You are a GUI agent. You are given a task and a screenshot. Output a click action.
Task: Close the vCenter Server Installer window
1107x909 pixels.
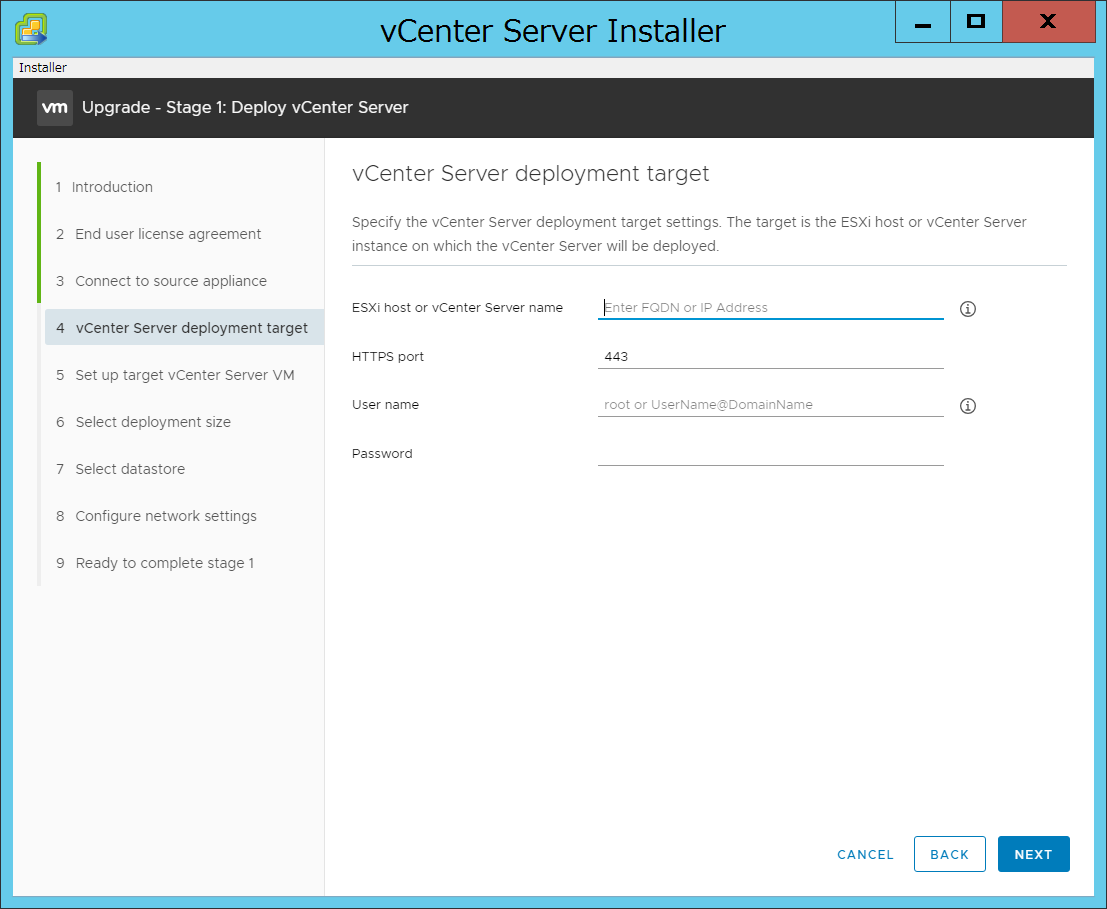pos(1048,22)
